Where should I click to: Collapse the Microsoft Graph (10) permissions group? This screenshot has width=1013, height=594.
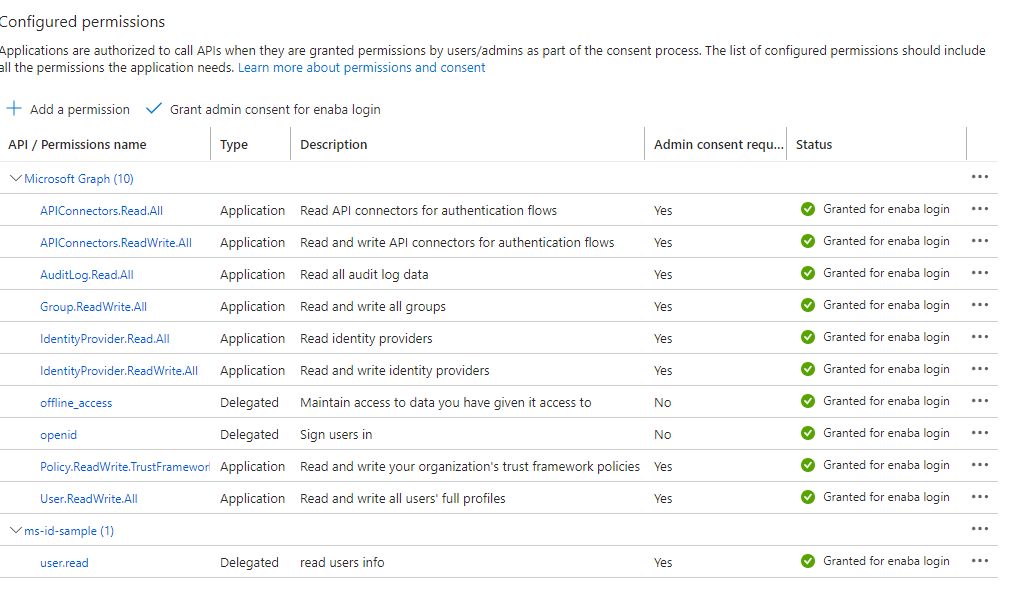(15, 178)
